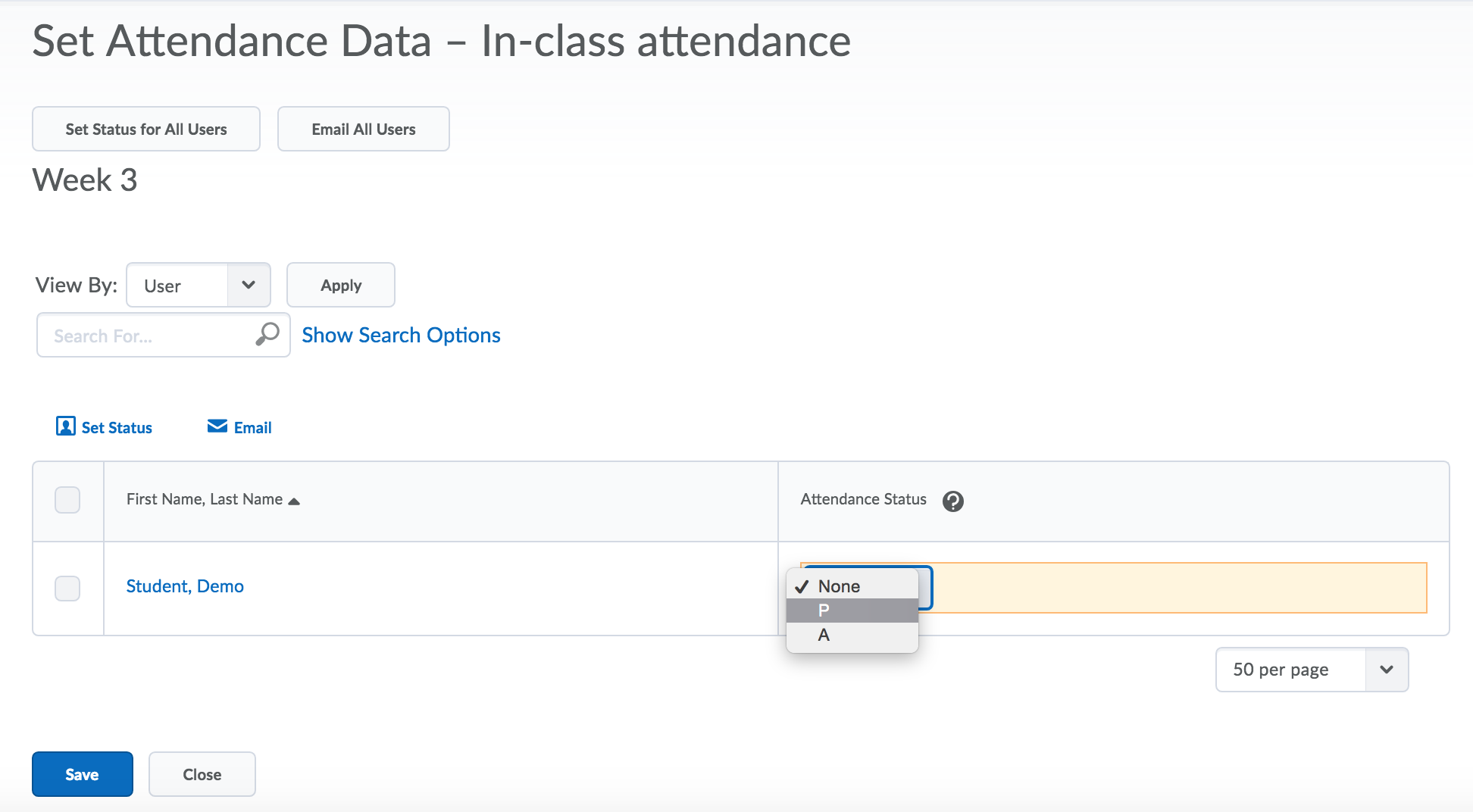
Task: Click the name column sort arrow
Action: 294,501
